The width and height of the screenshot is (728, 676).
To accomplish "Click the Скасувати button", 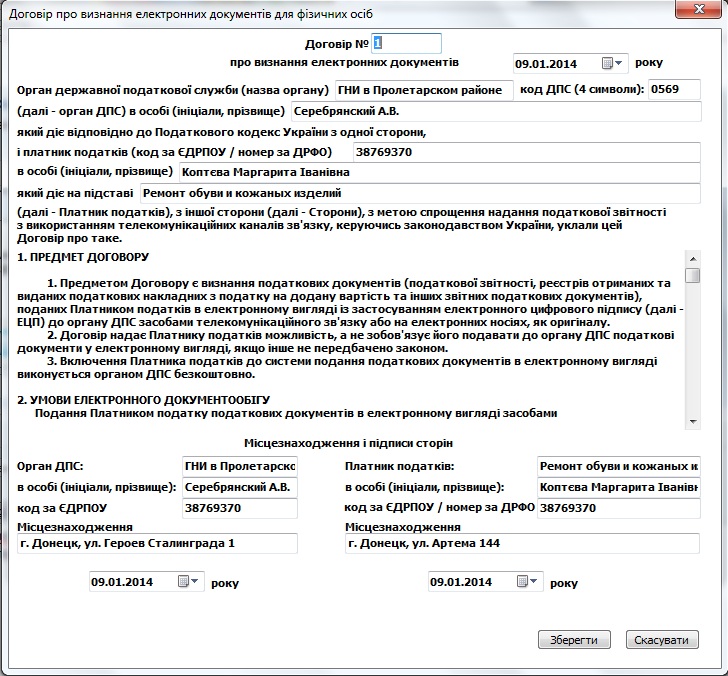I will point(662,640).
